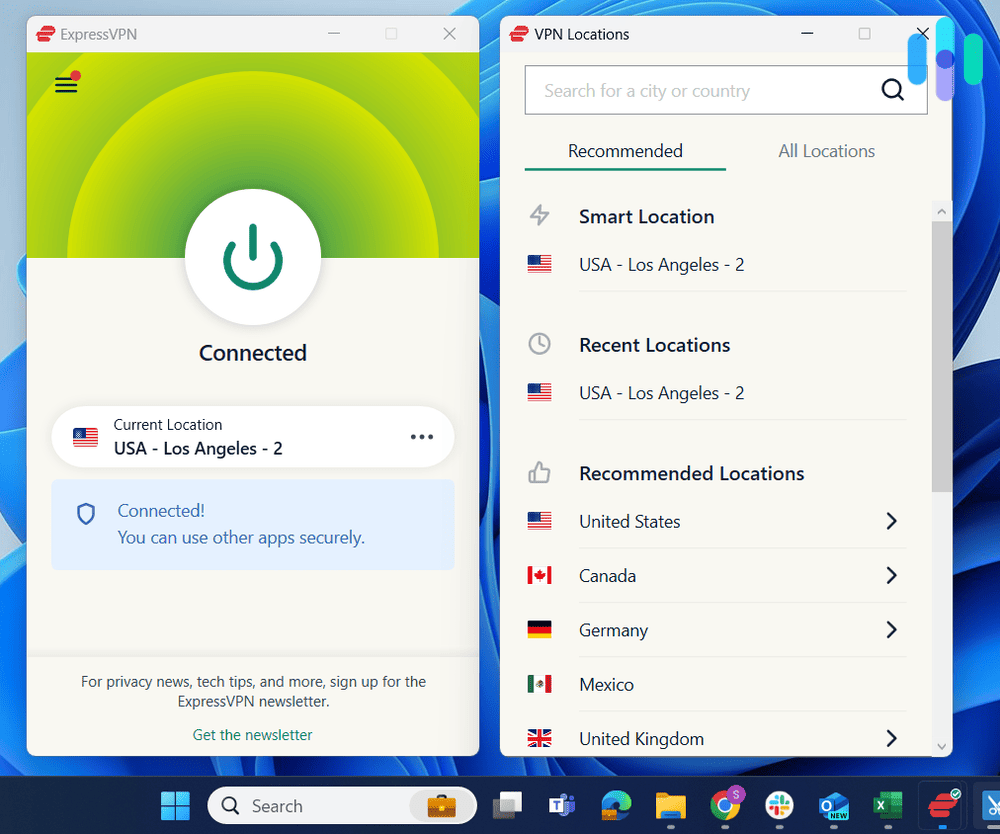
Task: Open the Get the newsletter link
Action: 252,733
